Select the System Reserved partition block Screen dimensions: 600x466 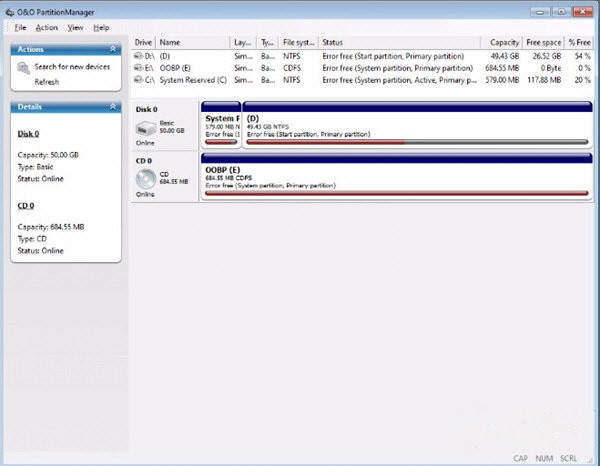tap(221, 124)
